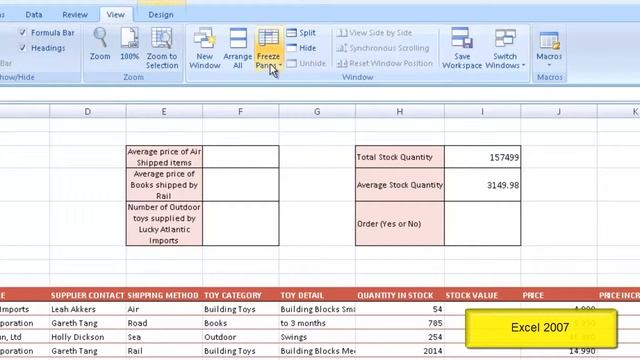Click QUANTITY IN STOCK column header
Image resolution: width=640 pixels, height=360 pixels.
coord(400,295)
